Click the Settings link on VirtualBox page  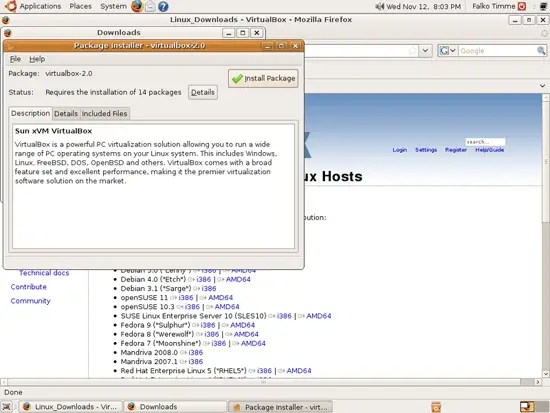pyautogui.click(x=426, y=150)
